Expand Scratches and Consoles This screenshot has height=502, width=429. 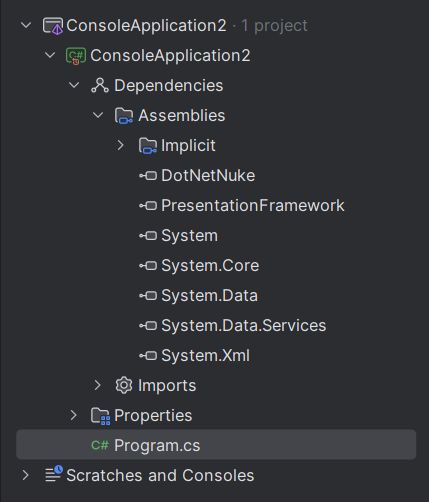point(26,475)
